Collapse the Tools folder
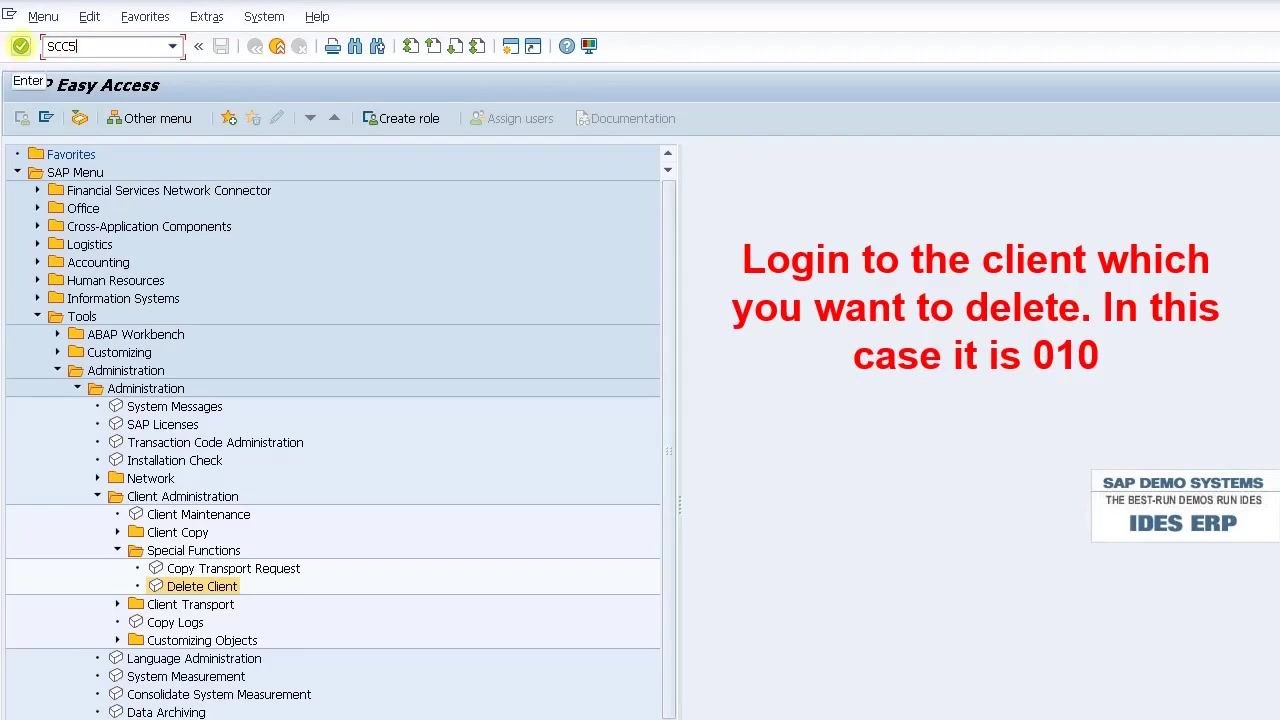This screenshot has height=720, width=1280. pos(38,316)
